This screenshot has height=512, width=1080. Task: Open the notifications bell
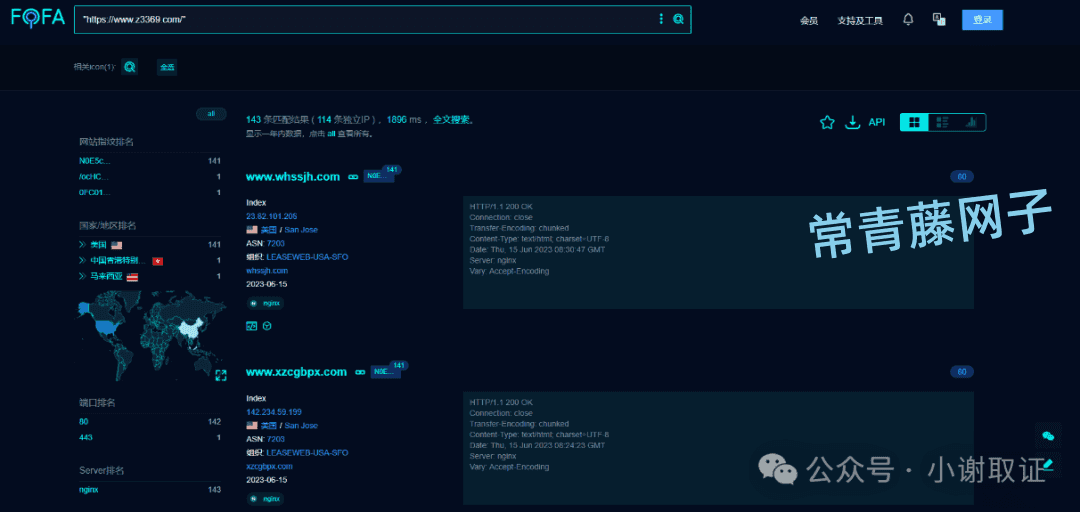(908, 19)
